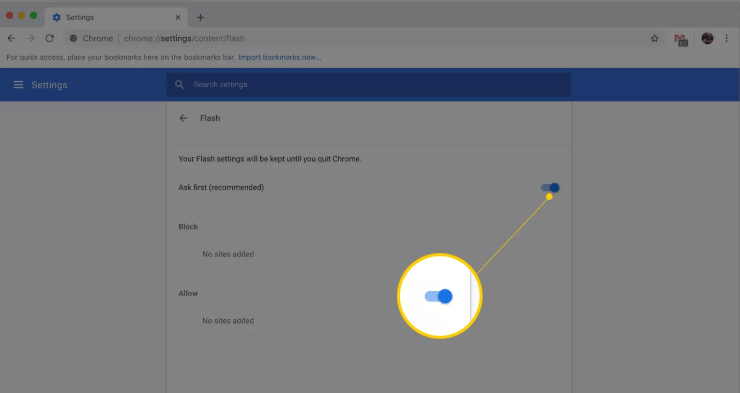Open Chrome's three-dot menu
Screen dimensions: 740x393
pyautogui.click(x=726, y=38)
